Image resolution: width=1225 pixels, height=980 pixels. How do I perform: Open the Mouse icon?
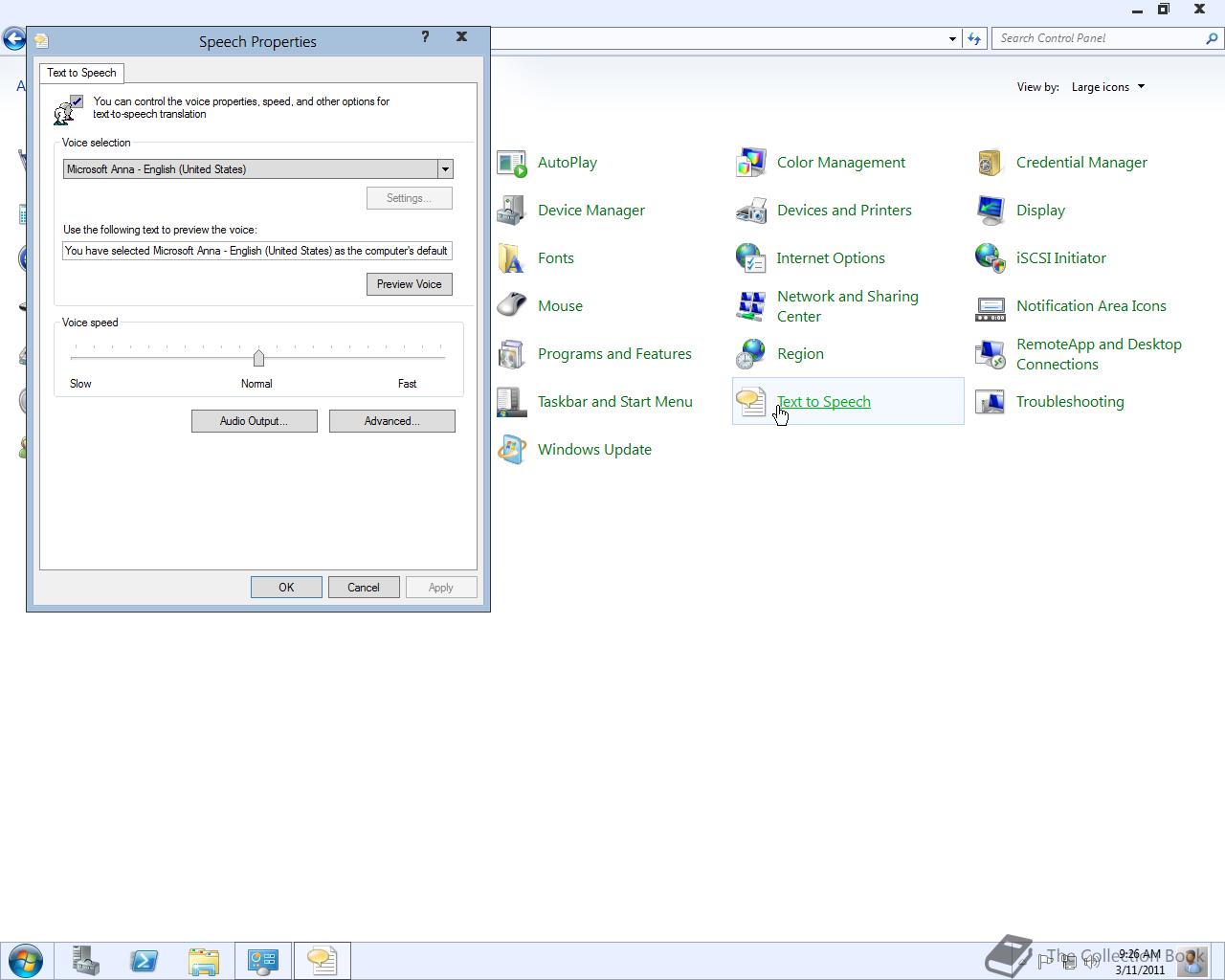(x=512, y=306)
